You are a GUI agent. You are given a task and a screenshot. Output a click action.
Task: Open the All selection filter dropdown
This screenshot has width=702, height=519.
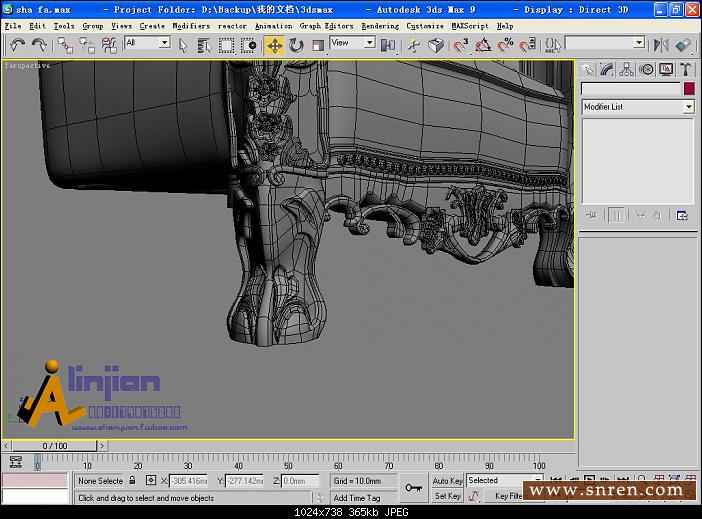point(147,43)
